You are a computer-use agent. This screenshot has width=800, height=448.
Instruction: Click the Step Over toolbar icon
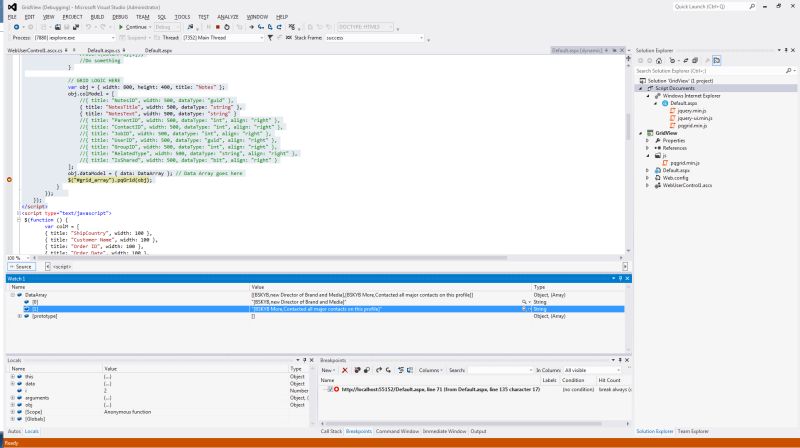pyautogui.click(x=270, y=27)
